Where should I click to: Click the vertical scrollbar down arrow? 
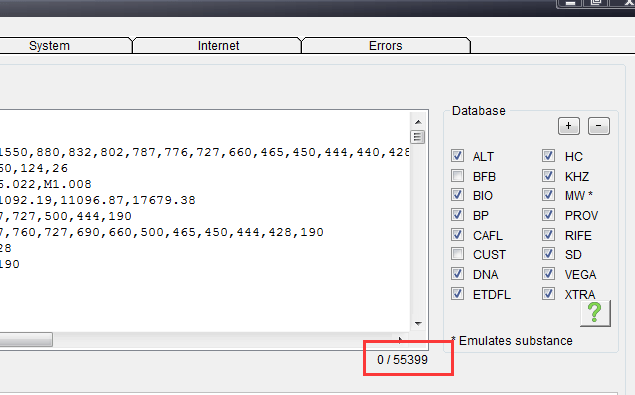(x=418, y=324)
